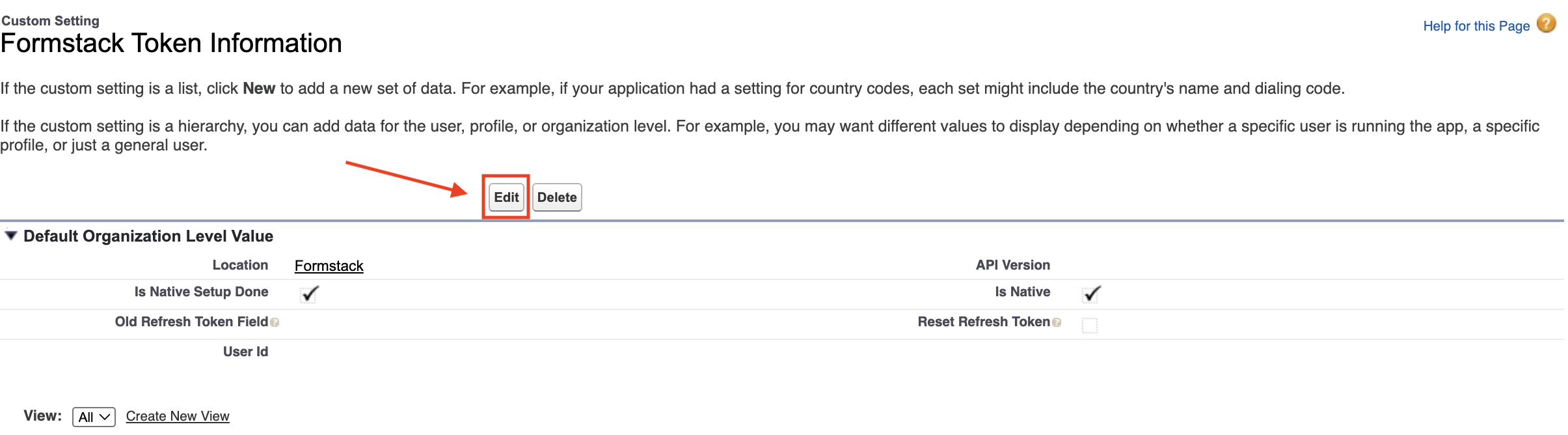The width and height of the screenshot is (1568, 435).
Task: Click the Location field label
Action: tap(240, 265)
